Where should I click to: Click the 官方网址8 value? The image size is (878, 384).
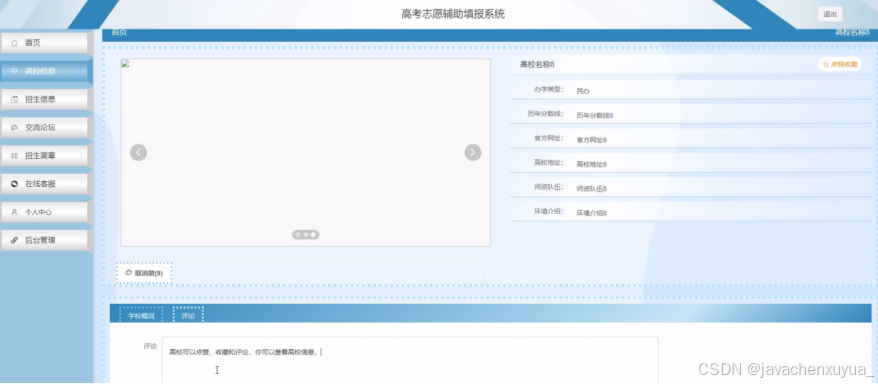(591, 140)
